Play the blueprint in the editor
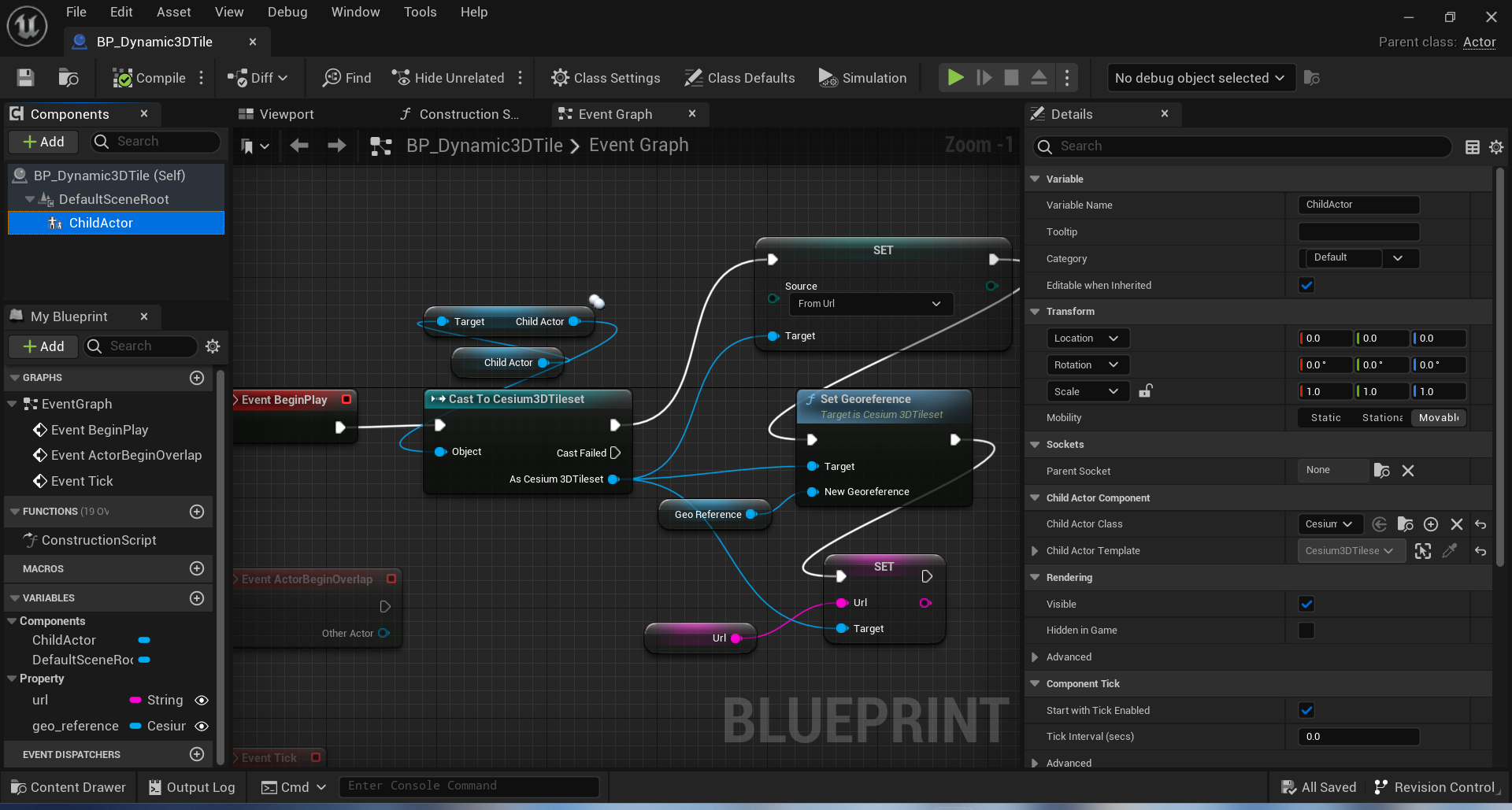 point(954,77)
